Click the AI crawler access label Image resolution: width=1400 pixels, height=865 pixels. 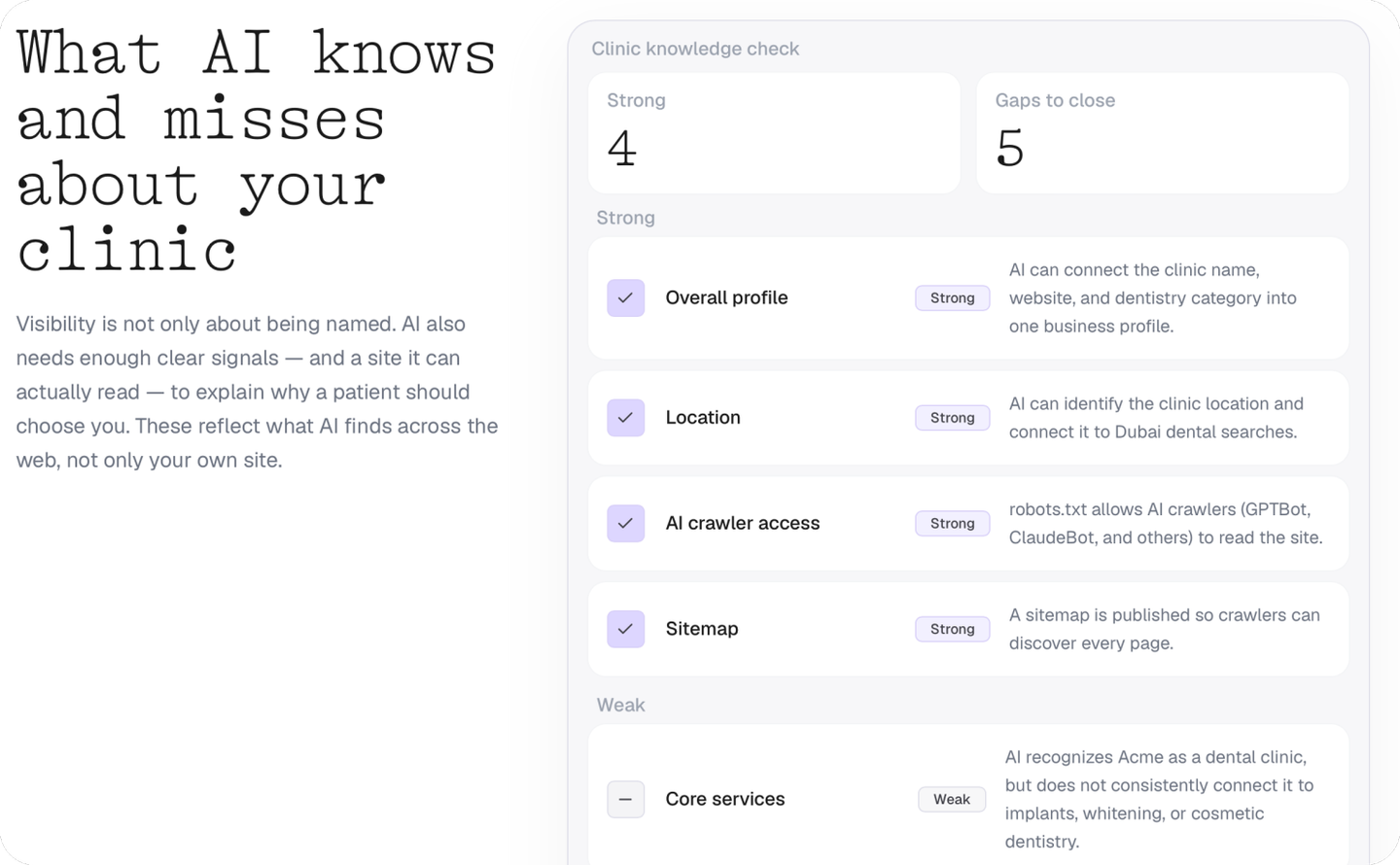743,523
